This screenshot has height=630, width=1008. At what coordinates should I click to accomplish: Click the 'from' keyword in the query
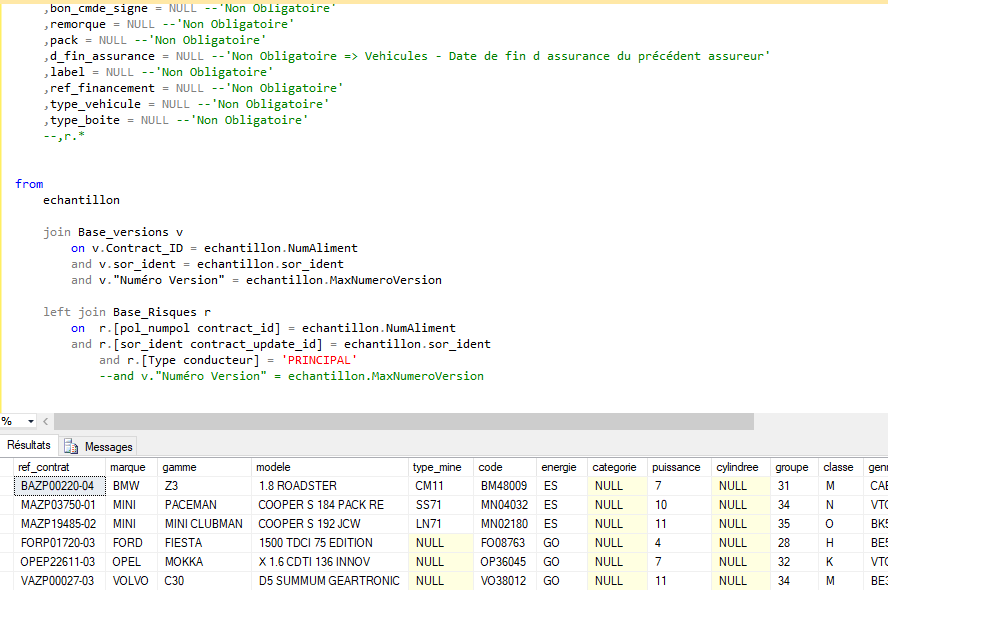point(30,184)
